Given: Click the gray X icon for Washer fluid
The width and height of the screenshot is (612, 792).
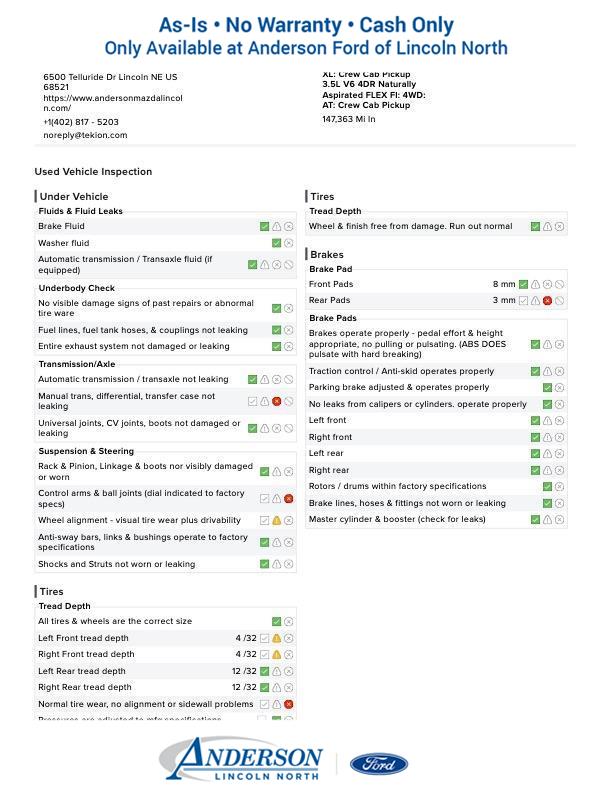Looking at the screenshot, I should tap(289, 243).
